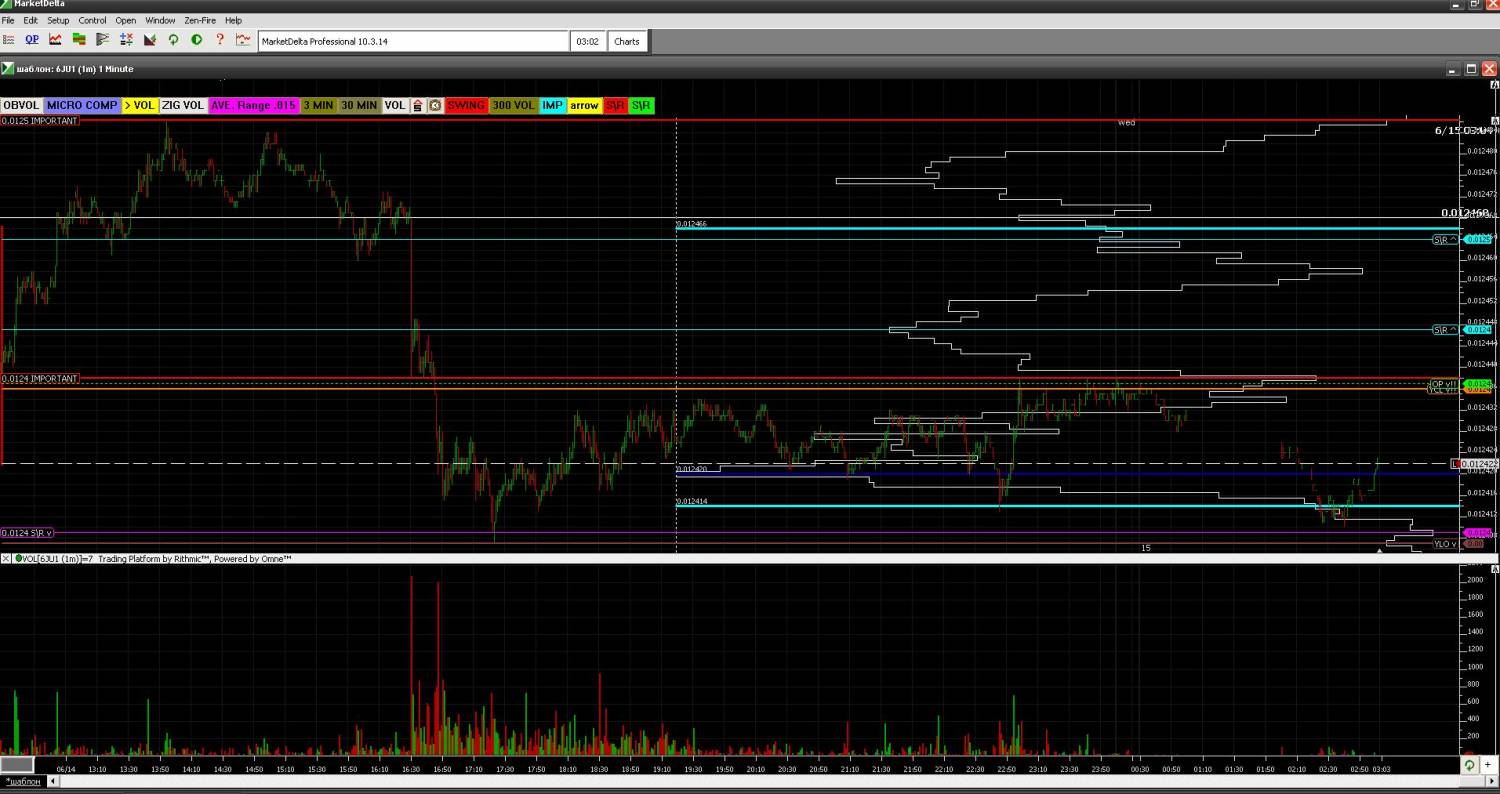Click the green refresh arrows toolbar icon

click(173, 40)
